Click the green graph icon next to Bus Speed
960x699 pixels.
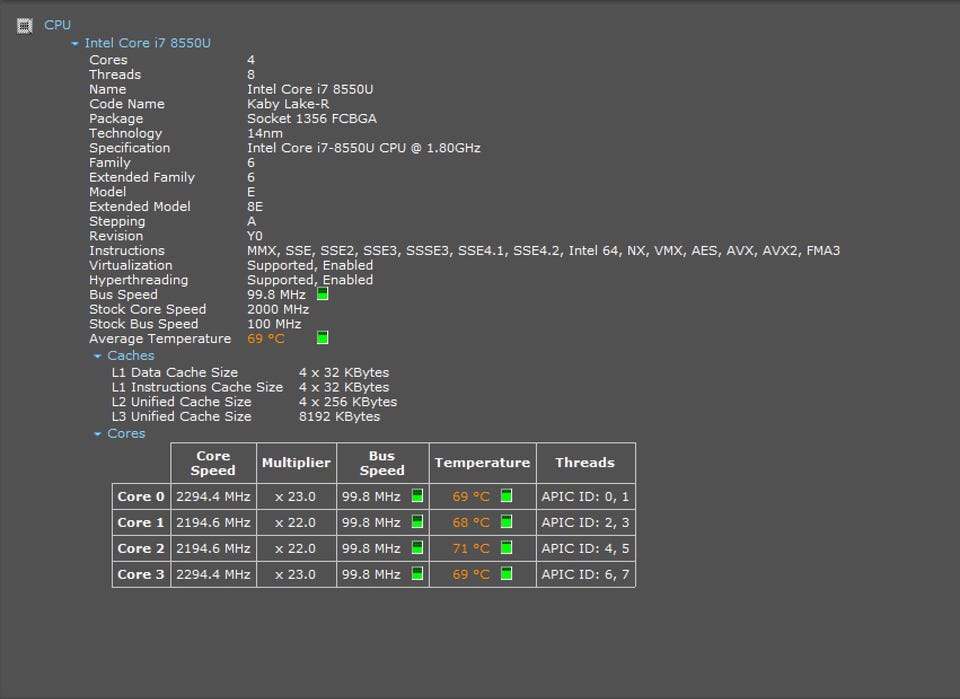(x=322, y=294)
